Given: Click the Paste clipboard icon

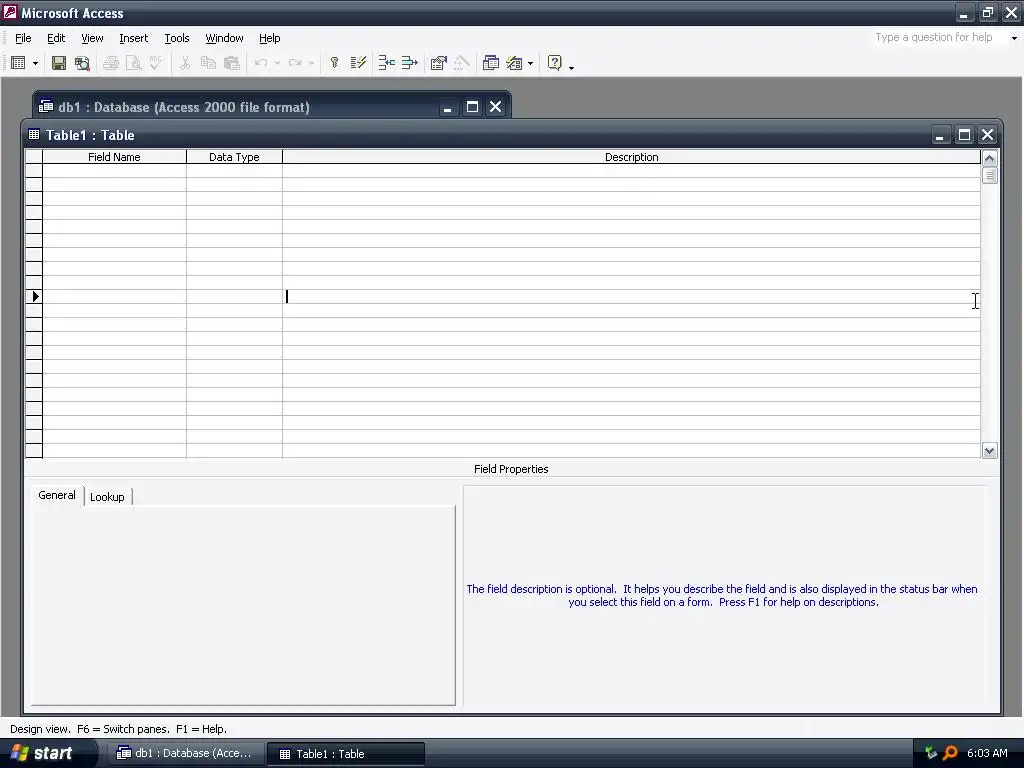Looking at the screenshot, I should click(231, 63).
